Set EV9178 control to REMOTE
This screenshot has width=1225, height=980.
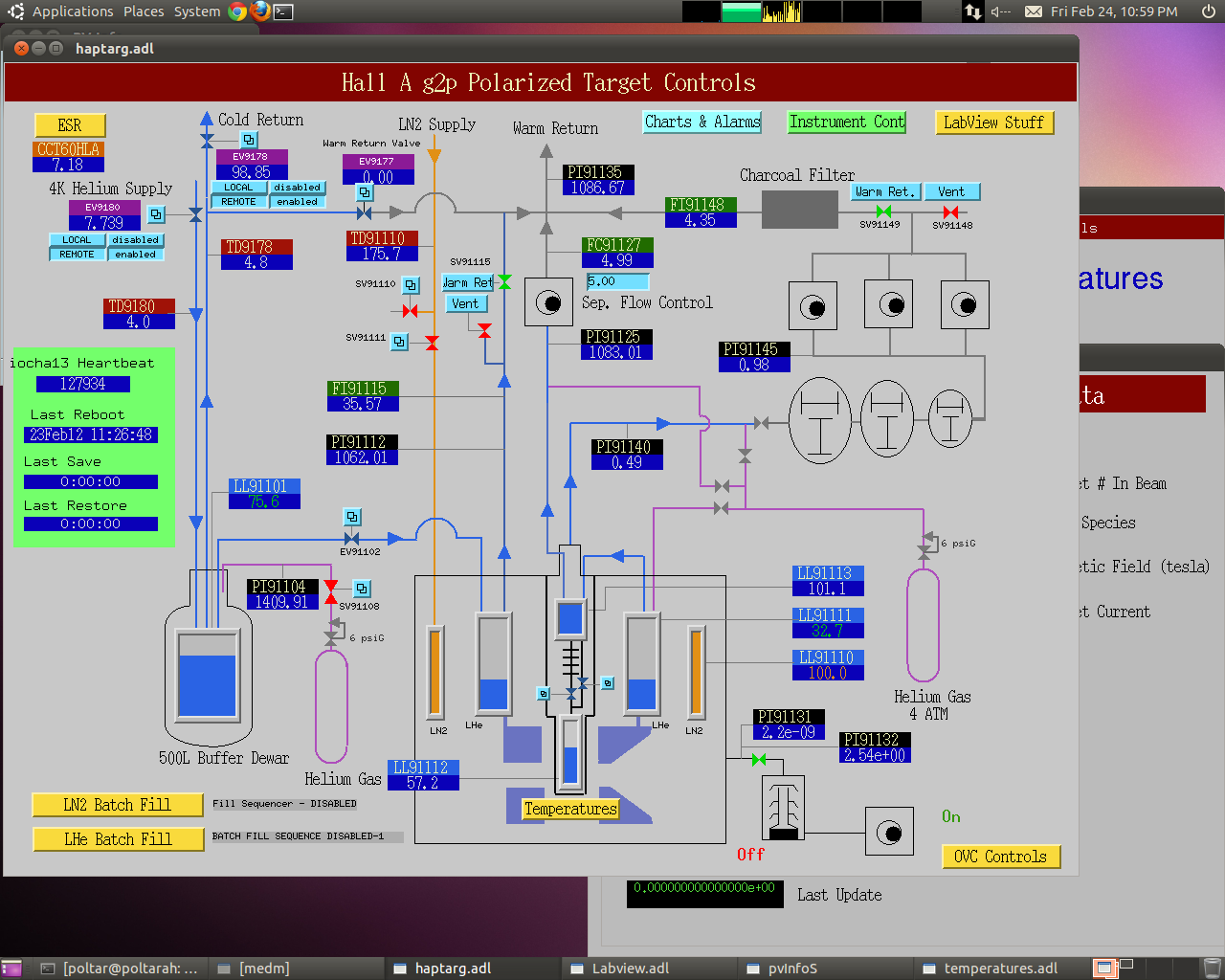[239, 202]
